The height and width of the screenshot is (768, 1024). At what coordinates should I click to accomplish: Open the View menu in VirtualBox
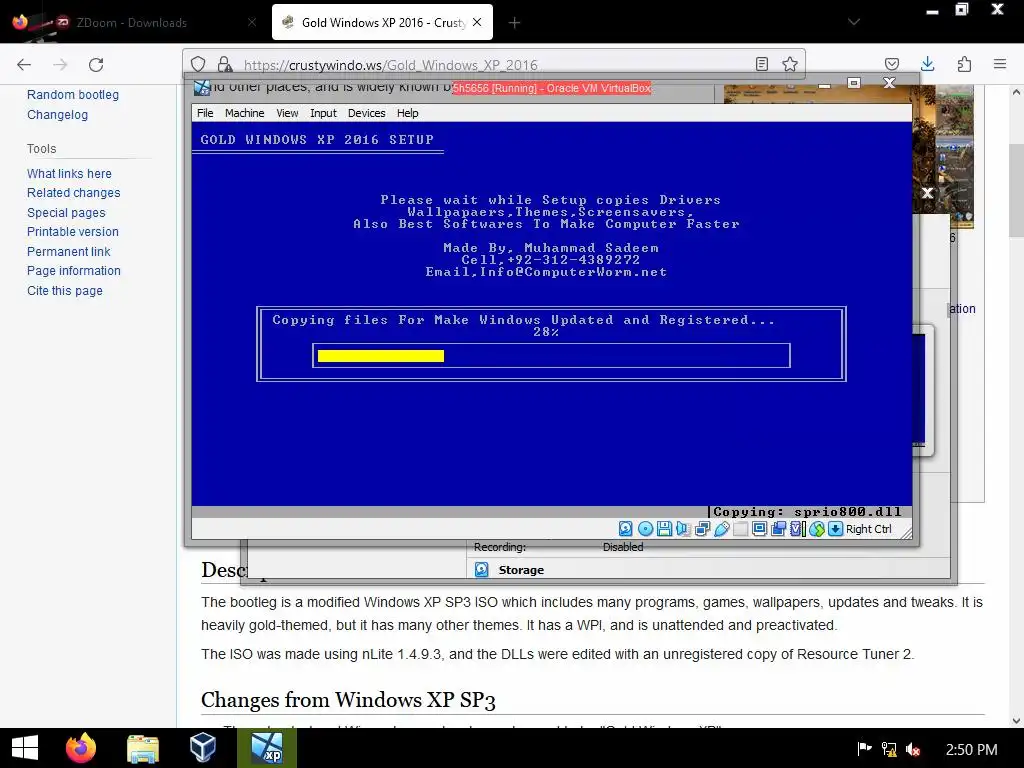click(x=287, y=113)
